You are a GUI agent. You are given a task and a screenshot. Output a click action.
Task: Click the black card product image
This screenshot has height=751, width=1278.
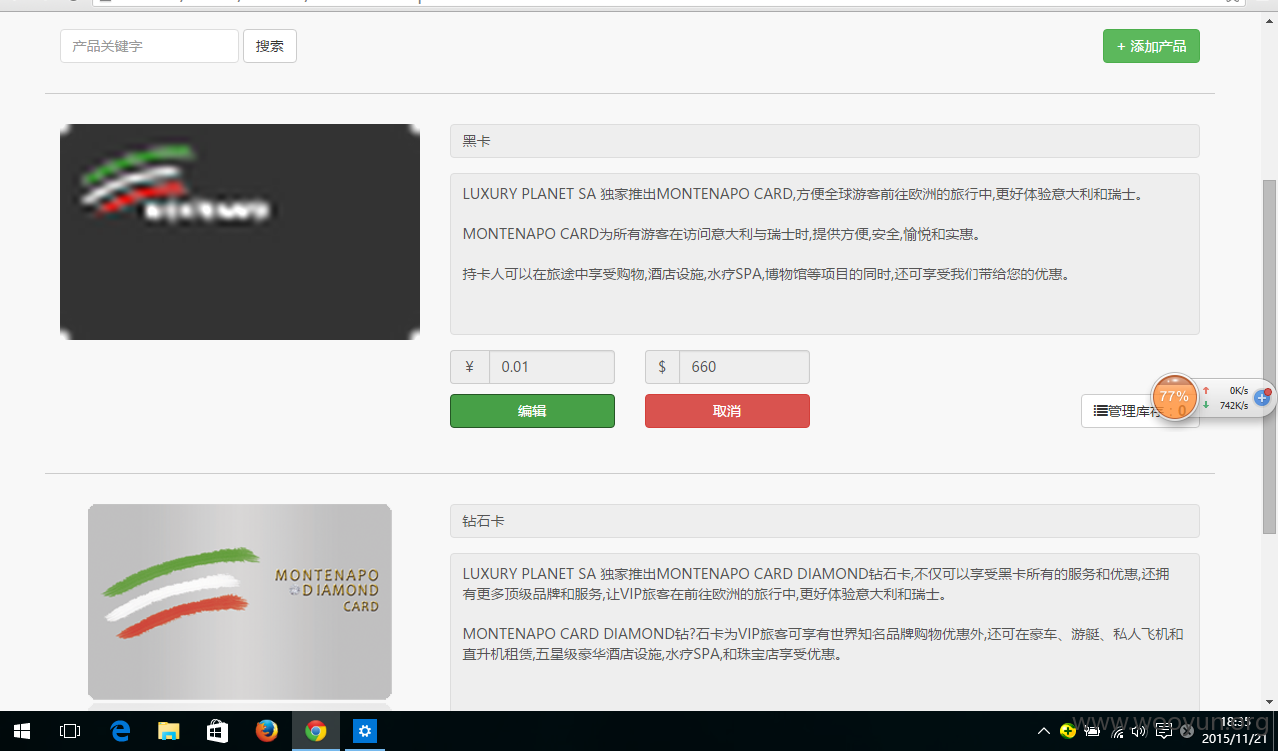pyautogui.click(x=240, y=232)
